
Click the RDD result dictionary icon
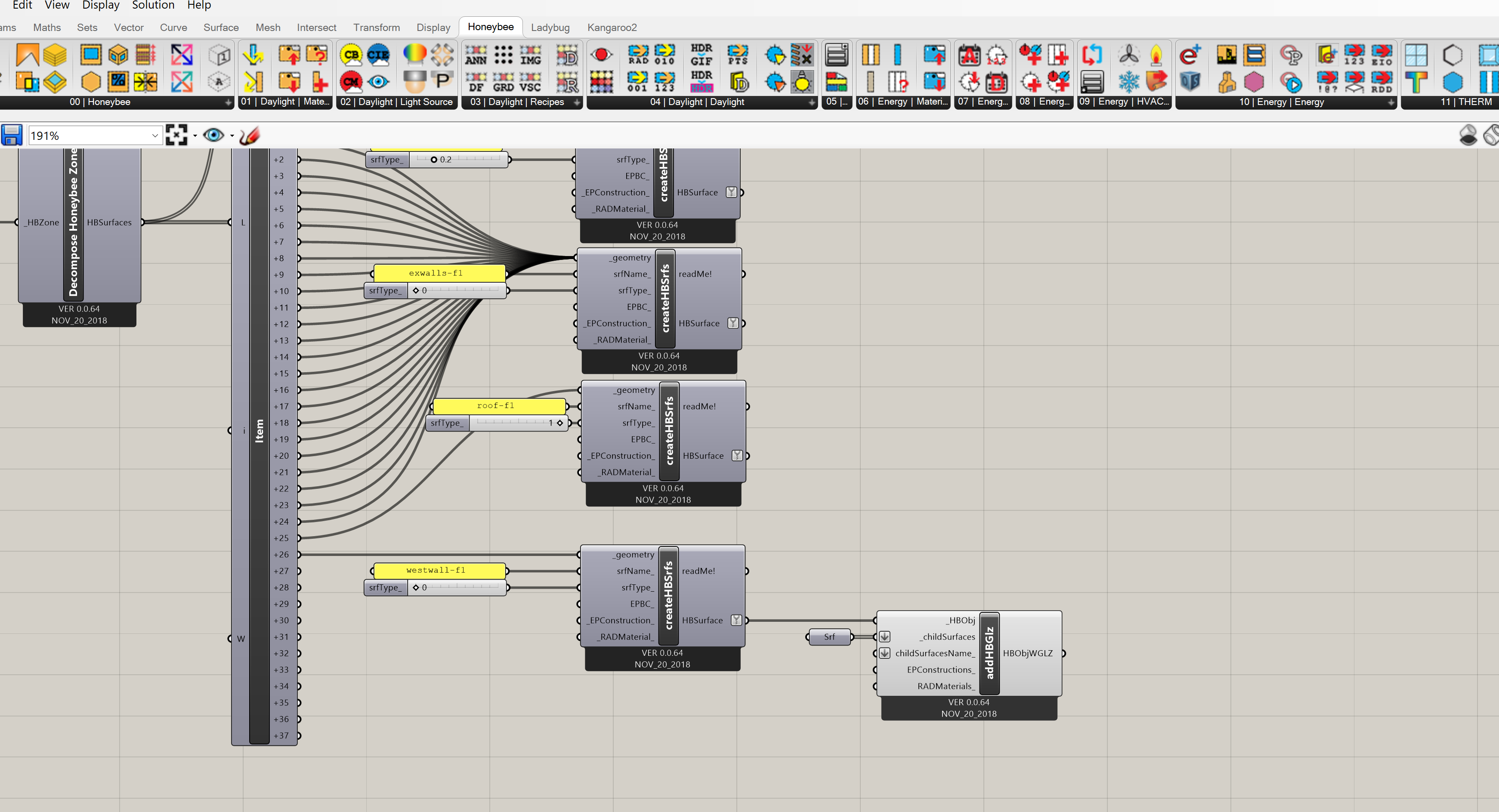coord(1382,82)
